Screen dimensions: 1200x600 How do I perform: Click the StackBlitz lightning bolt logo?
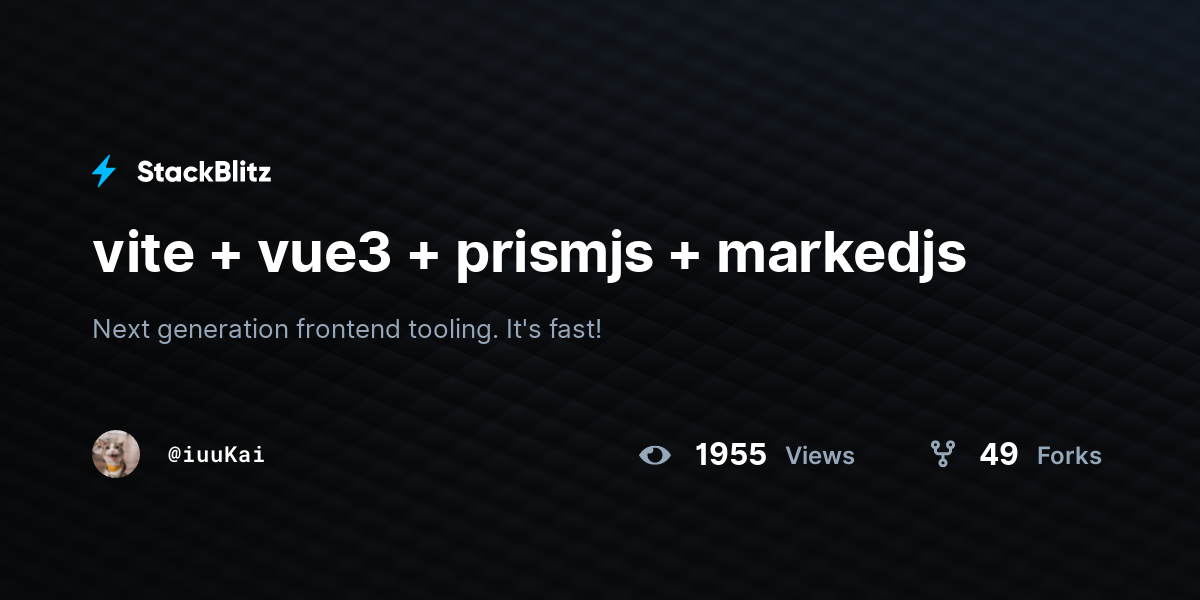(104, 172)
